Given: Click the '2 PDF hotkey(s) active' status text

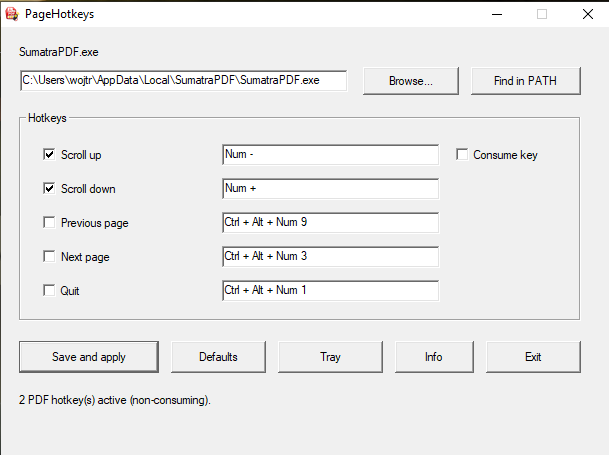Looking at the screenshot, I should tap(115, 400).
